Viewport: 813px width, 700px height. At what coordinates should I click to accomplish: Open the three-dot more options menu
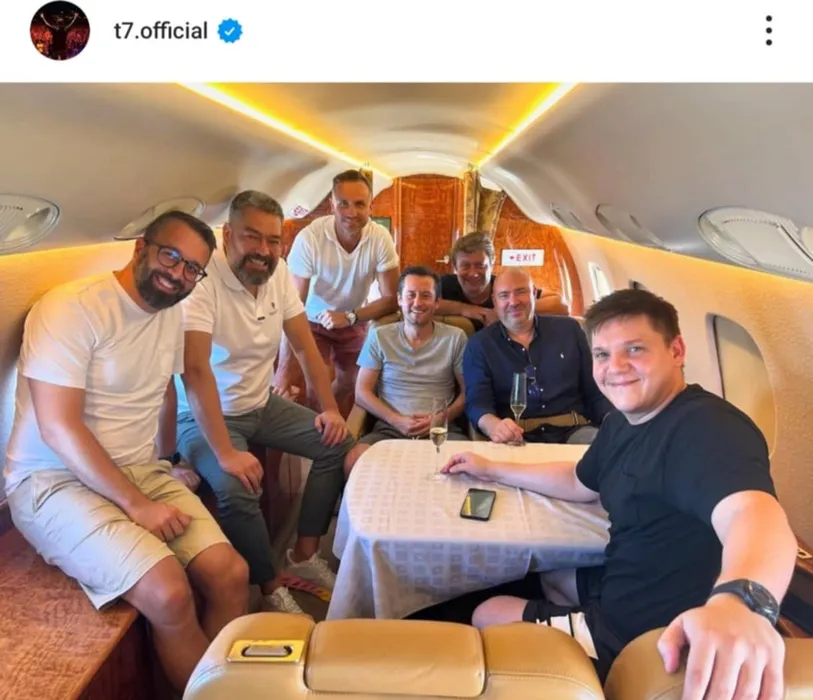click(x=769, y=31)
